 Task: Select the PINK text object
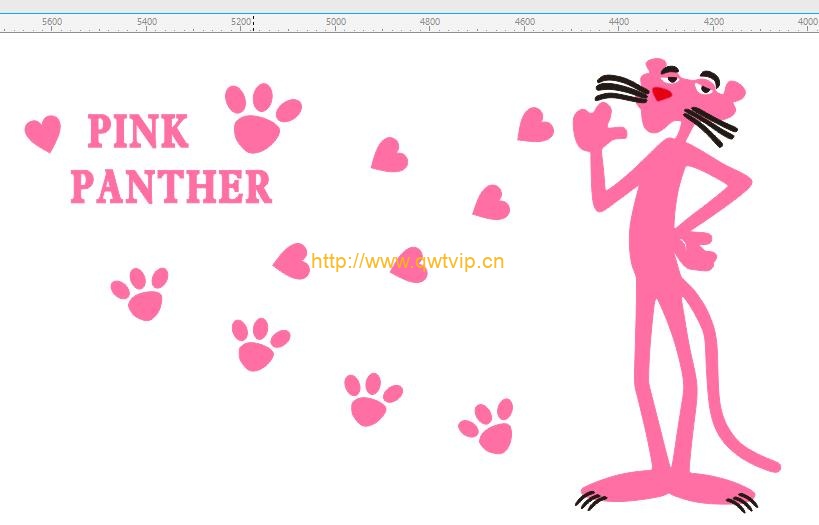pos(138,131)
